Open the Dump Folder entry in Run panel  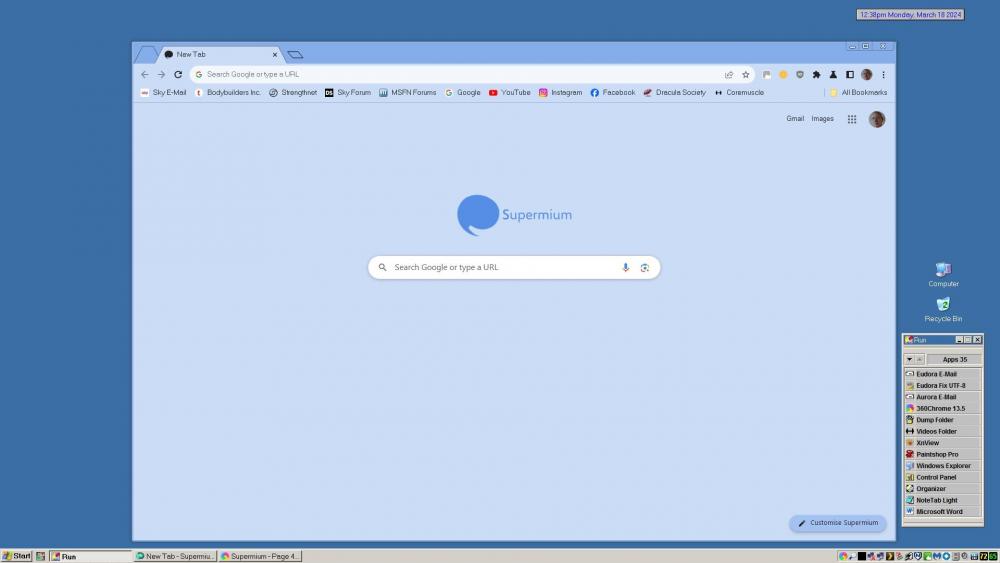click(943, 420)
